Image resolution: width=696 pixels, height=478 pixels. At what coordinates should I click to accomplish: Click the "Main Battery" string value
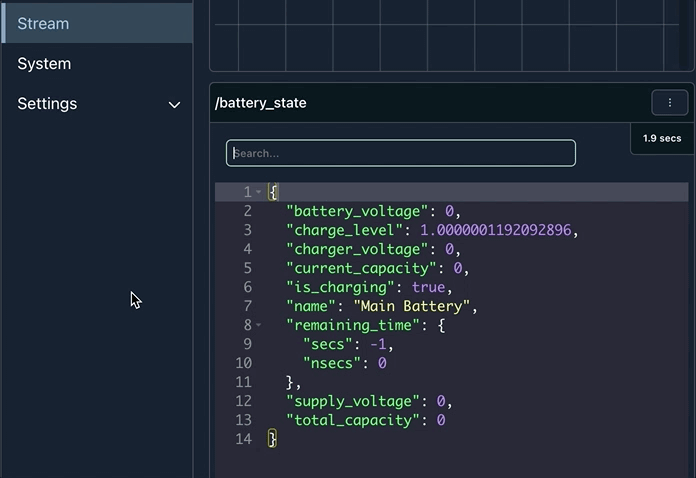[x=411, y=306]
